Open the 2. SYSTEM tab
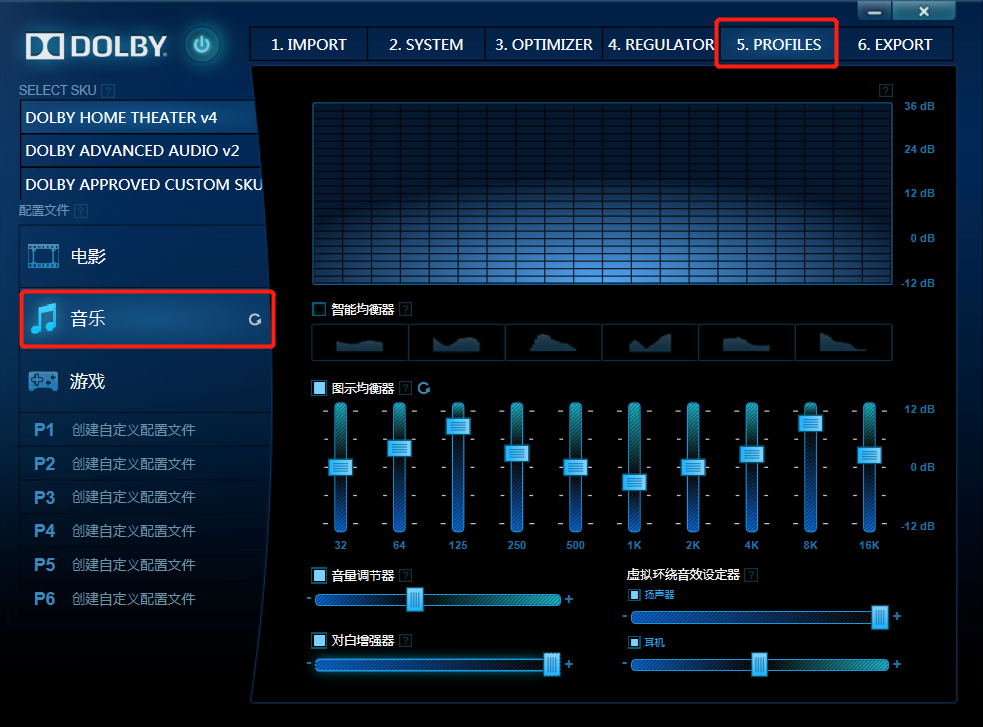The width and height of the screenshot is (983, 727). point(426,44)
